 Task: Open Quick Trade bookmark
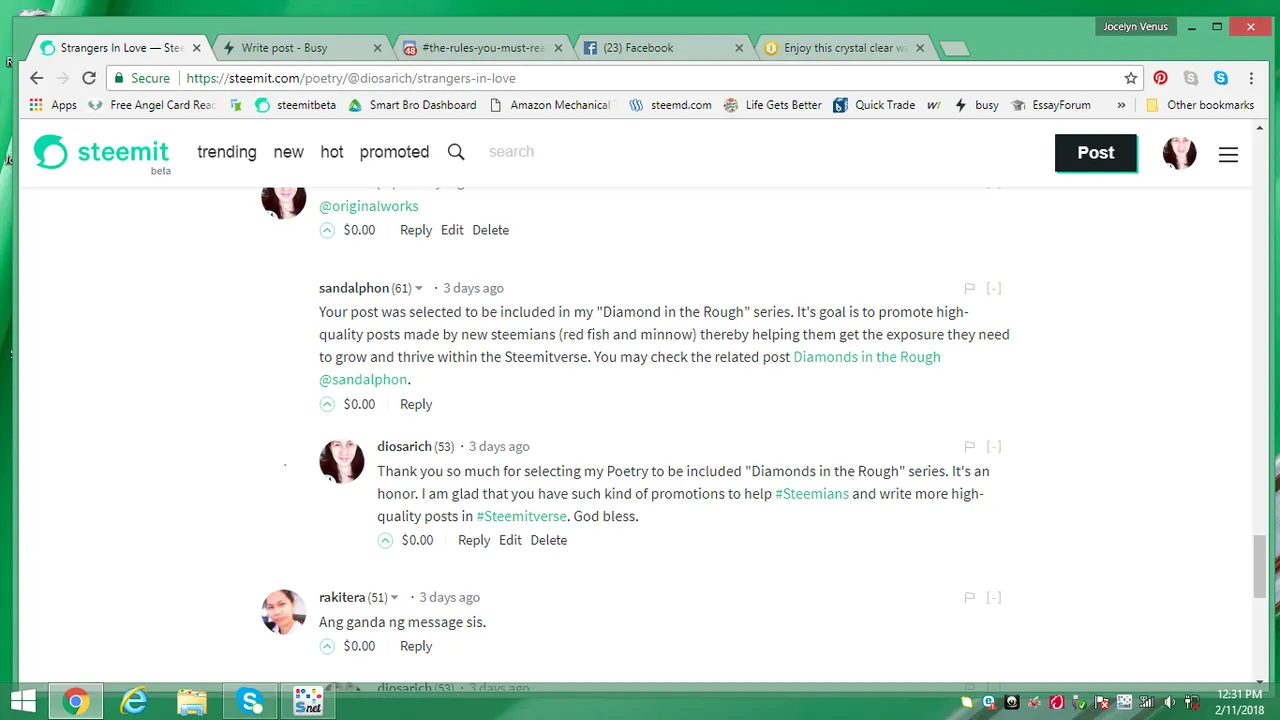point(874,104)
